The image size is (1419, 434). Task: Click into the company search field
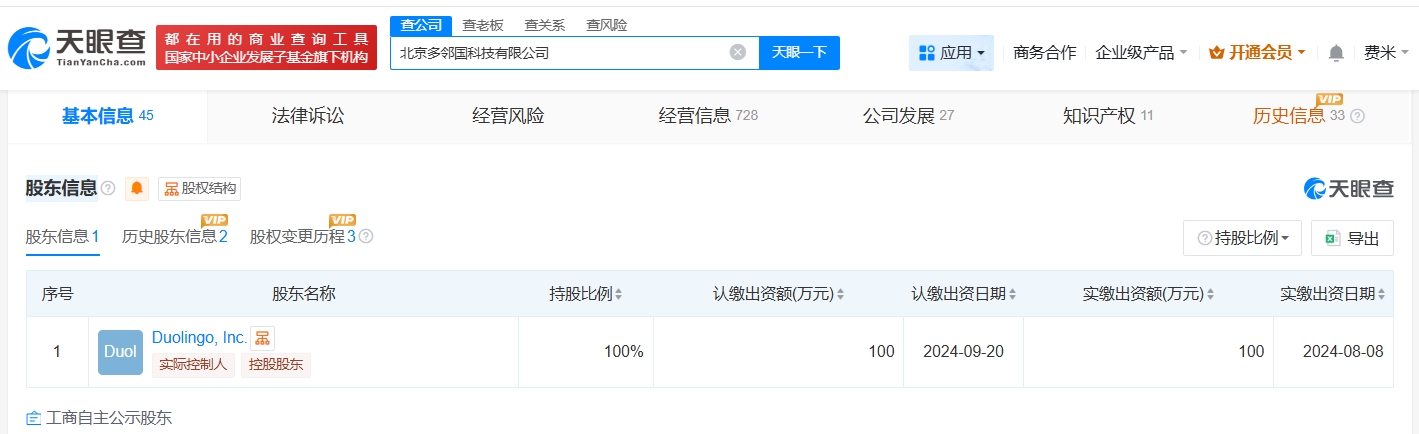click(560, 53)
